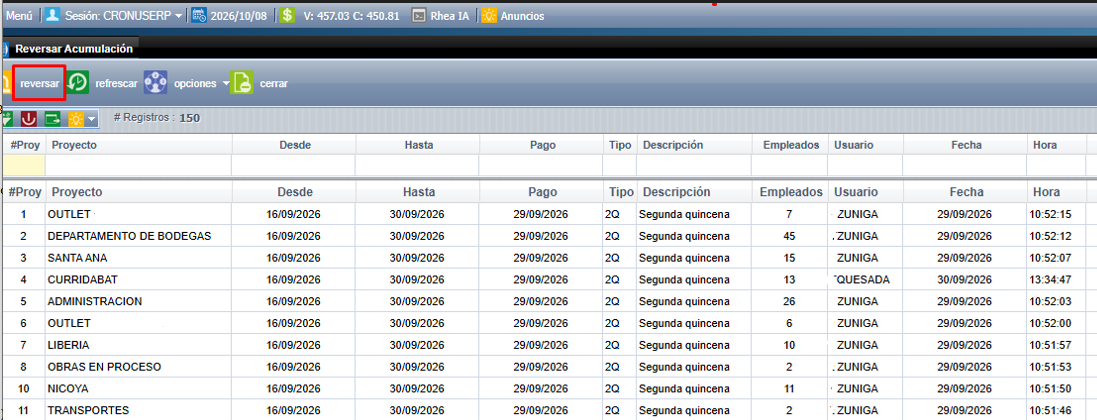Click Desde date 16/09/2026 in ADMINISTRACION row
Screen dimensions: 1097x420
click(294, 301)
